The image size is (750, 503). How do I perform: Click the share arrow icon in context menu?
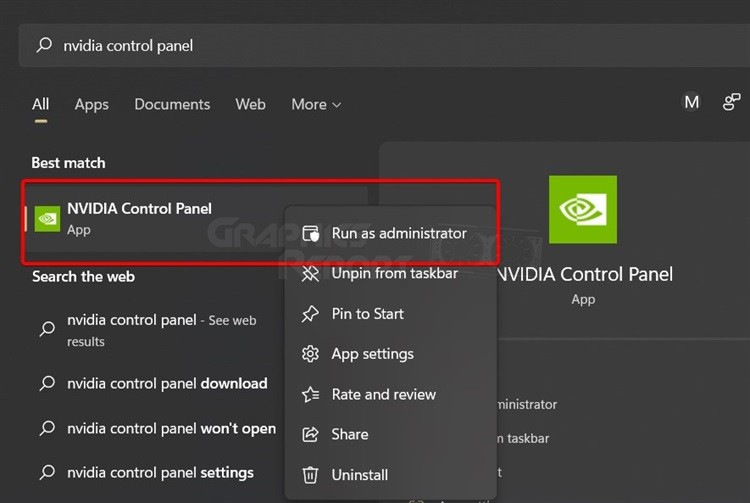310,435
